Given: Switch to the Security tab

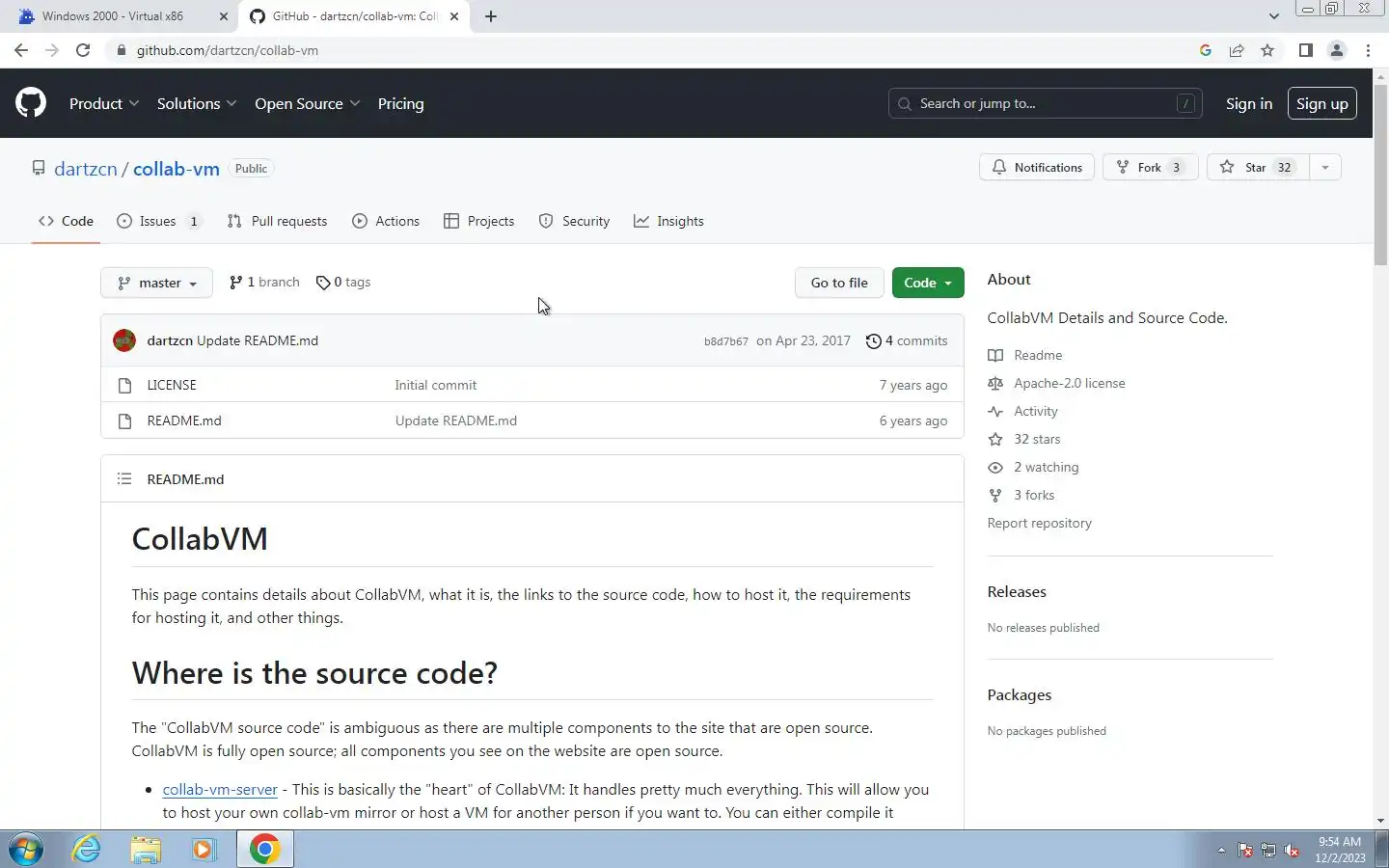Looking at the screenshot, I should (x=574, y=221).
